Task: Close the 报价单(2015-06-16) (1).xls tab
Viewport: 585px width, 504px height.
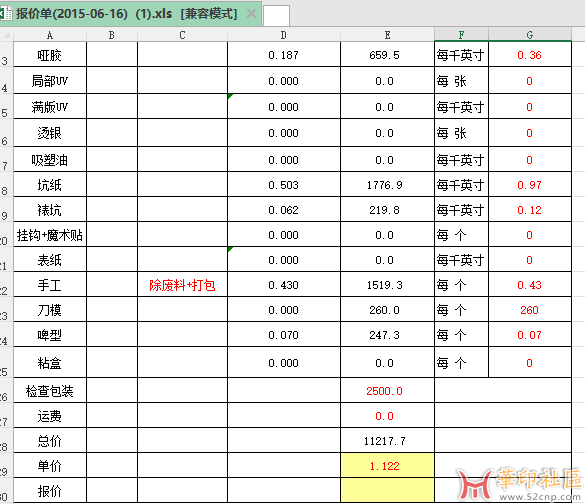Action: point(251,14)
